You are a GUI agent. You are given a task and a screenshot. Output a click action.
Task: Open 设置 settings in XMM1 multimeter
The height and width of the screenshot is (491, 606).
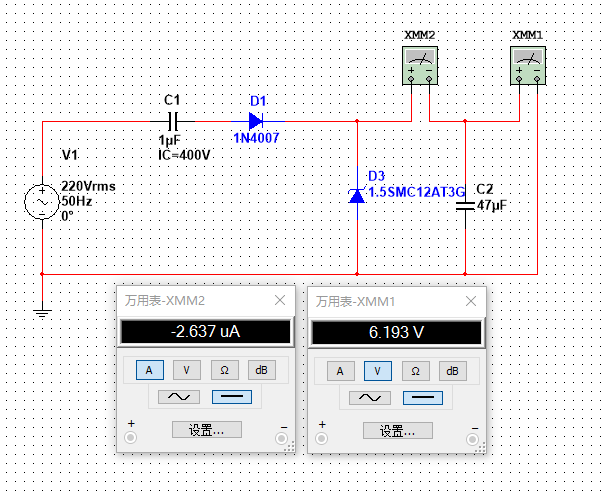398,430
